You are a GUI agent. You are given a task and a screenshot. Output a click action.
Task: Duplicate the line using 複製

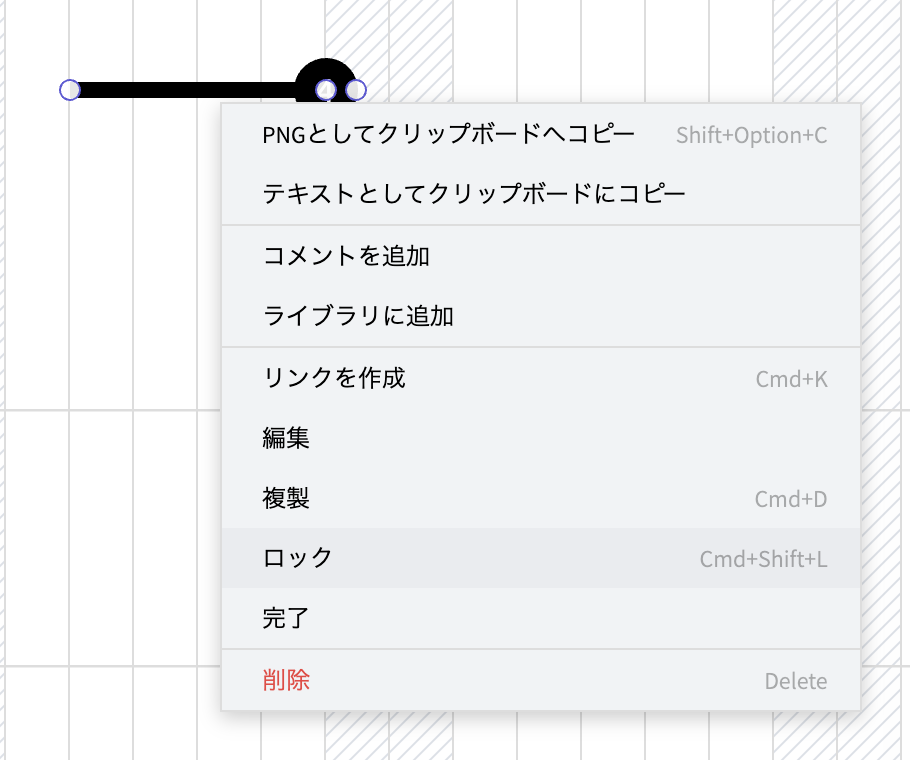286,498
